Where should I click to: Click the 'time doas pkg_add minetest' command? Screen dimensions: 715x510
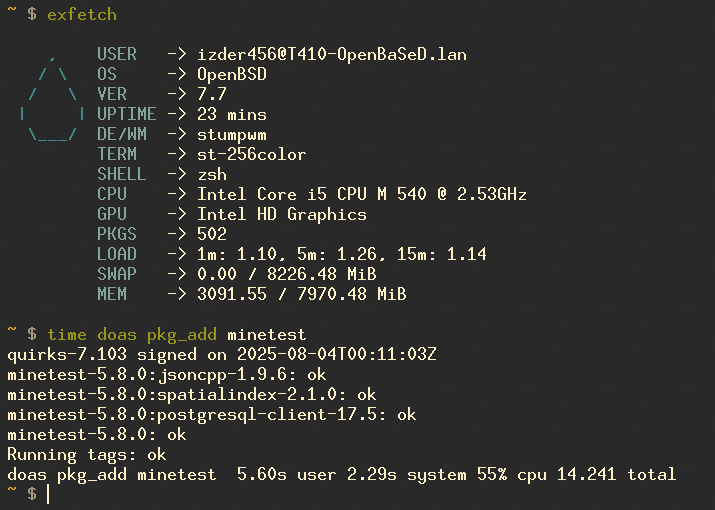[176, 335]
